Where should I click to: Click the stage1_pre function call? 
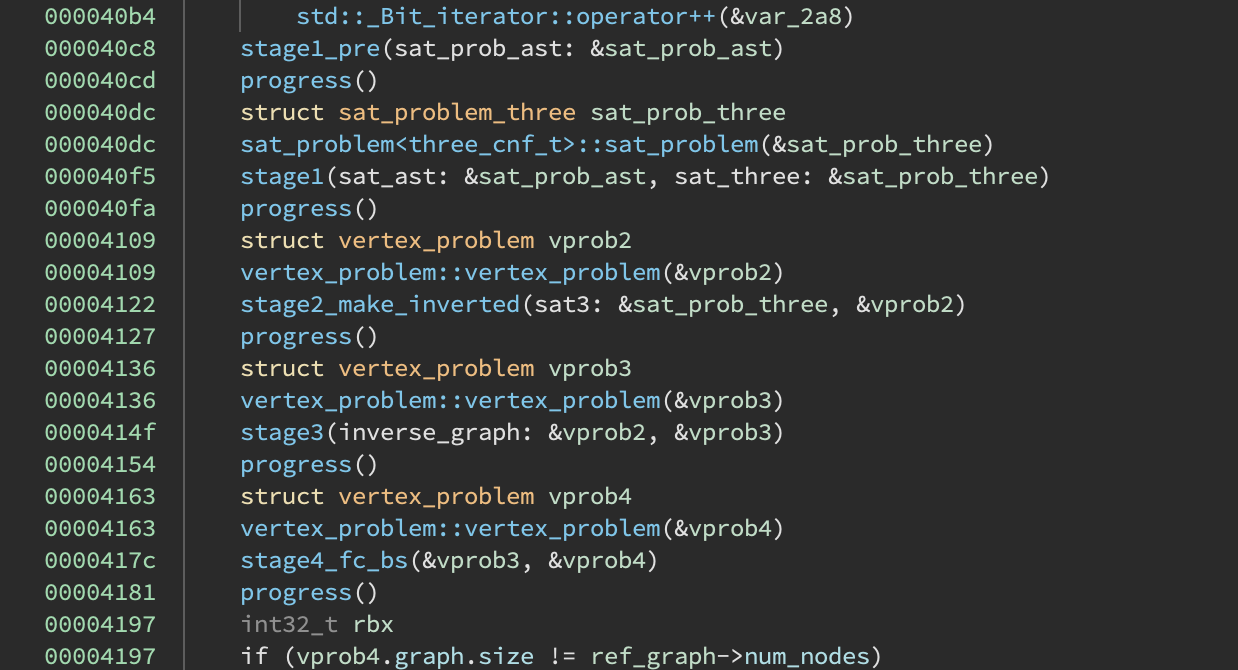[x=310, y=48]
